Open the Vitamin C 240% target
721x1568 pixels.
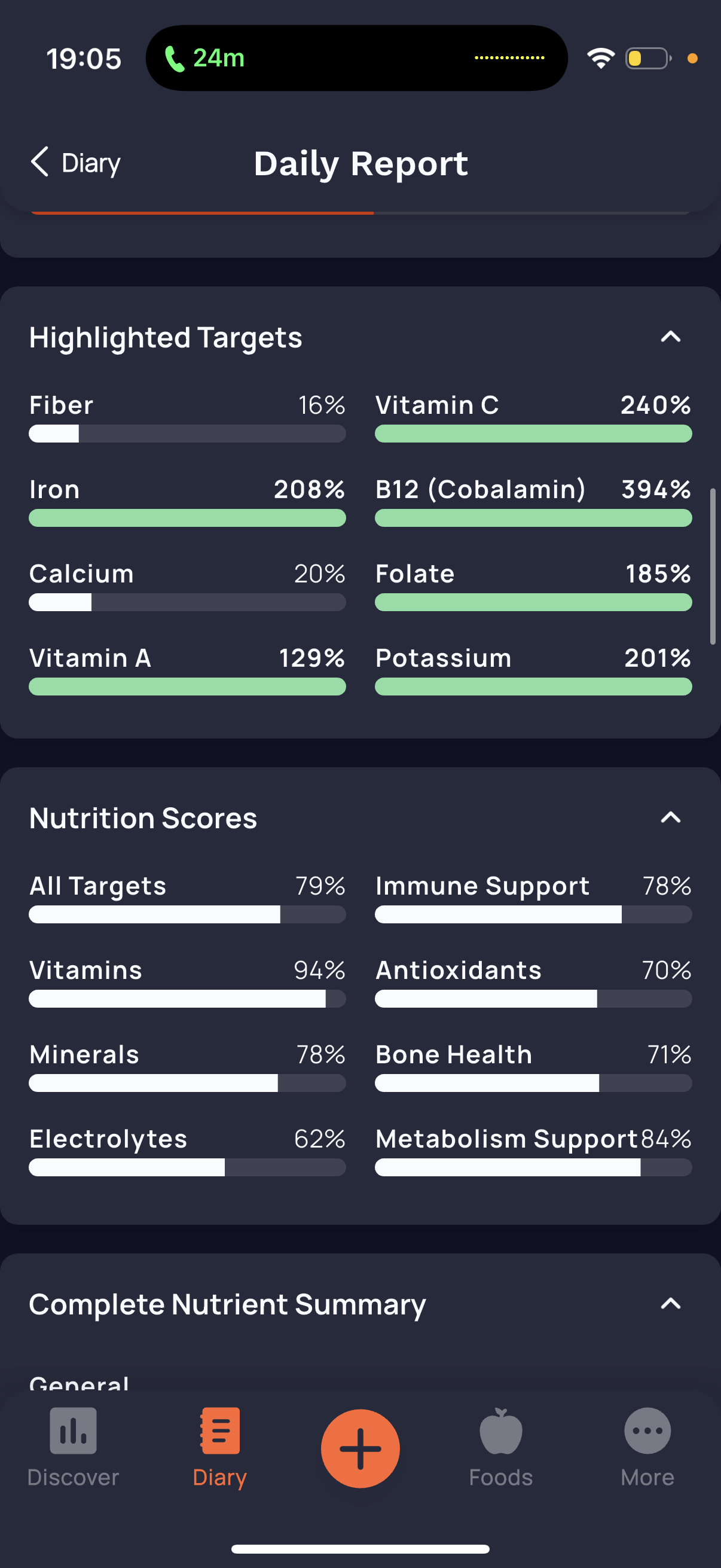coord(534,417)
